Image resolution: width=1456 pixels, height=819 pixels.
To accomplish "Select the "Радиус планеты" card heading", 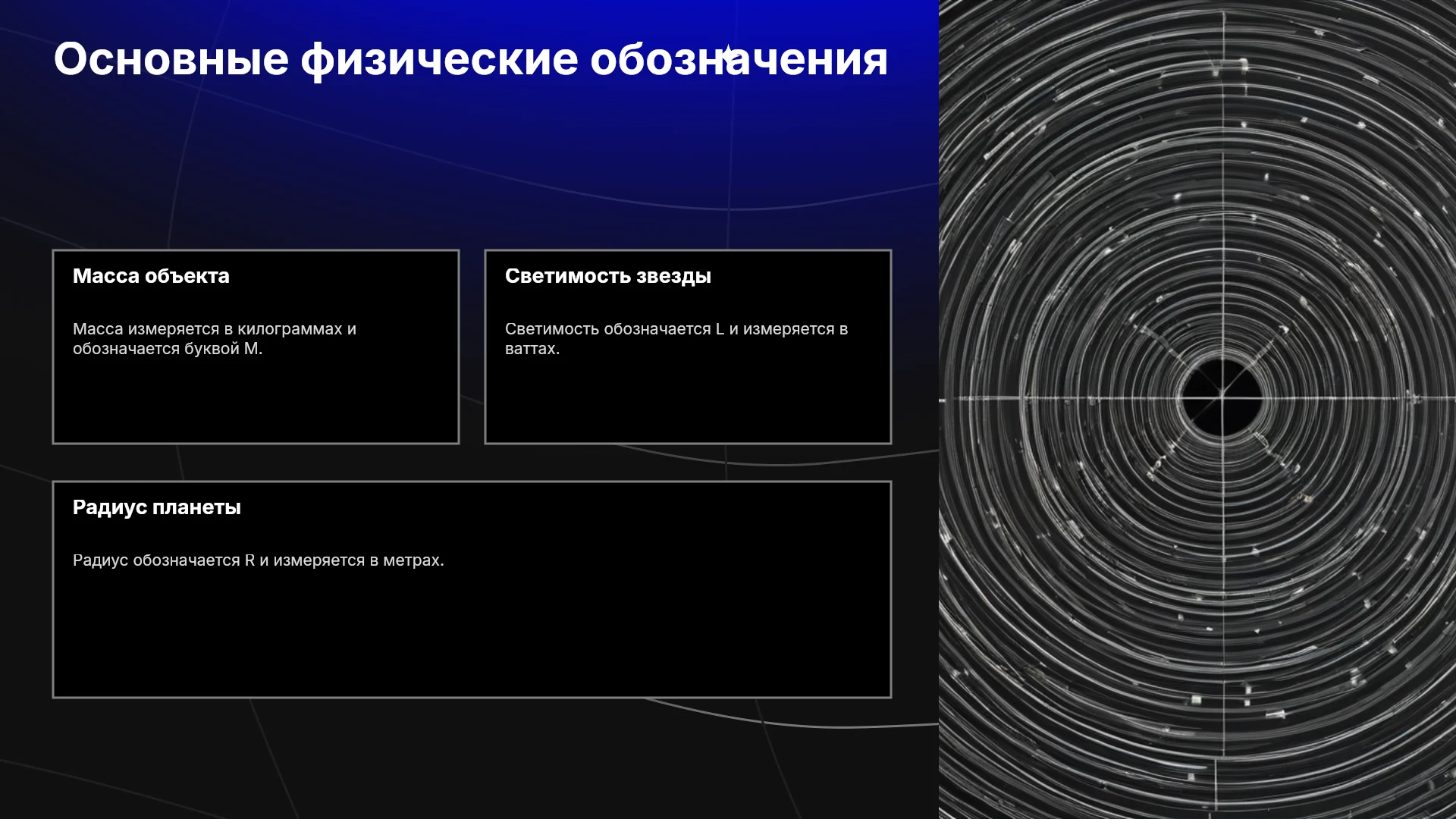I will point(157,507).
